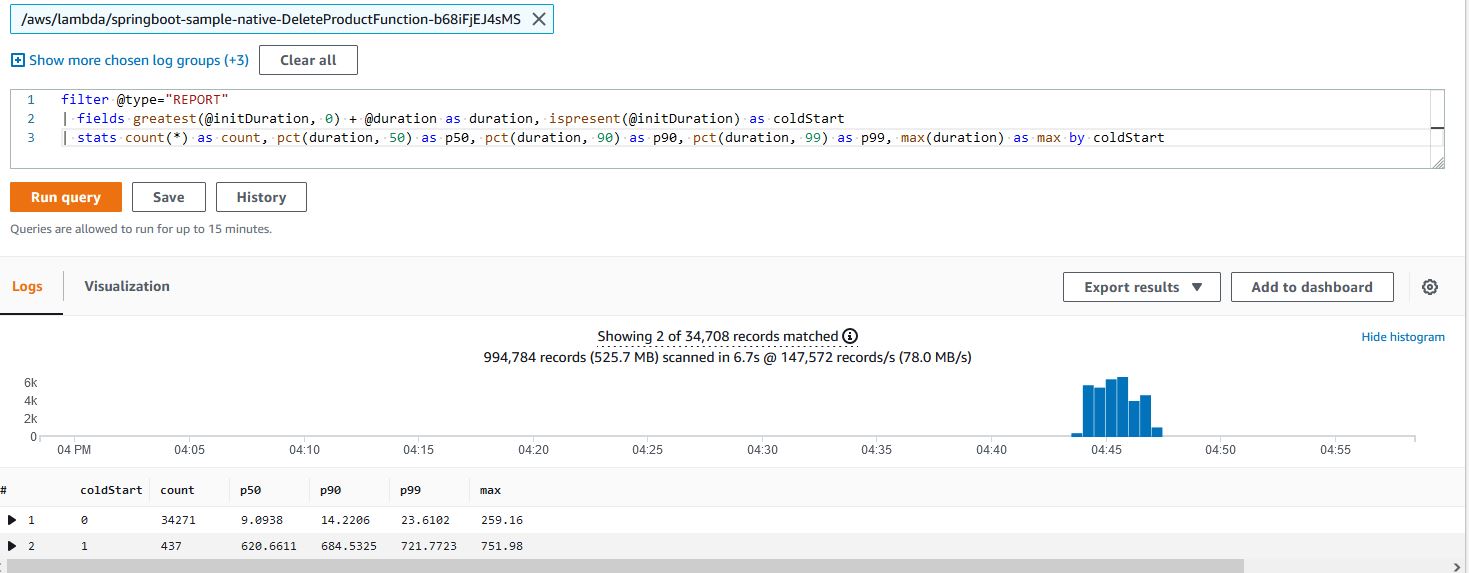
Task: Click the count column header
Action: pyautogui.click(x=177, y=490)
